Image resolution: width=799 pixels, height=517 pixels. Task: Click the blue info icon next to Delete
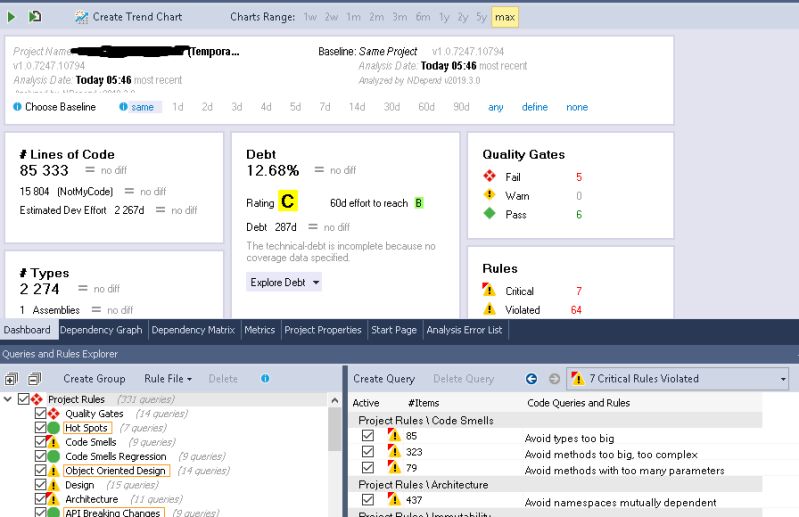pyautogui.click(x=265, y=378)
